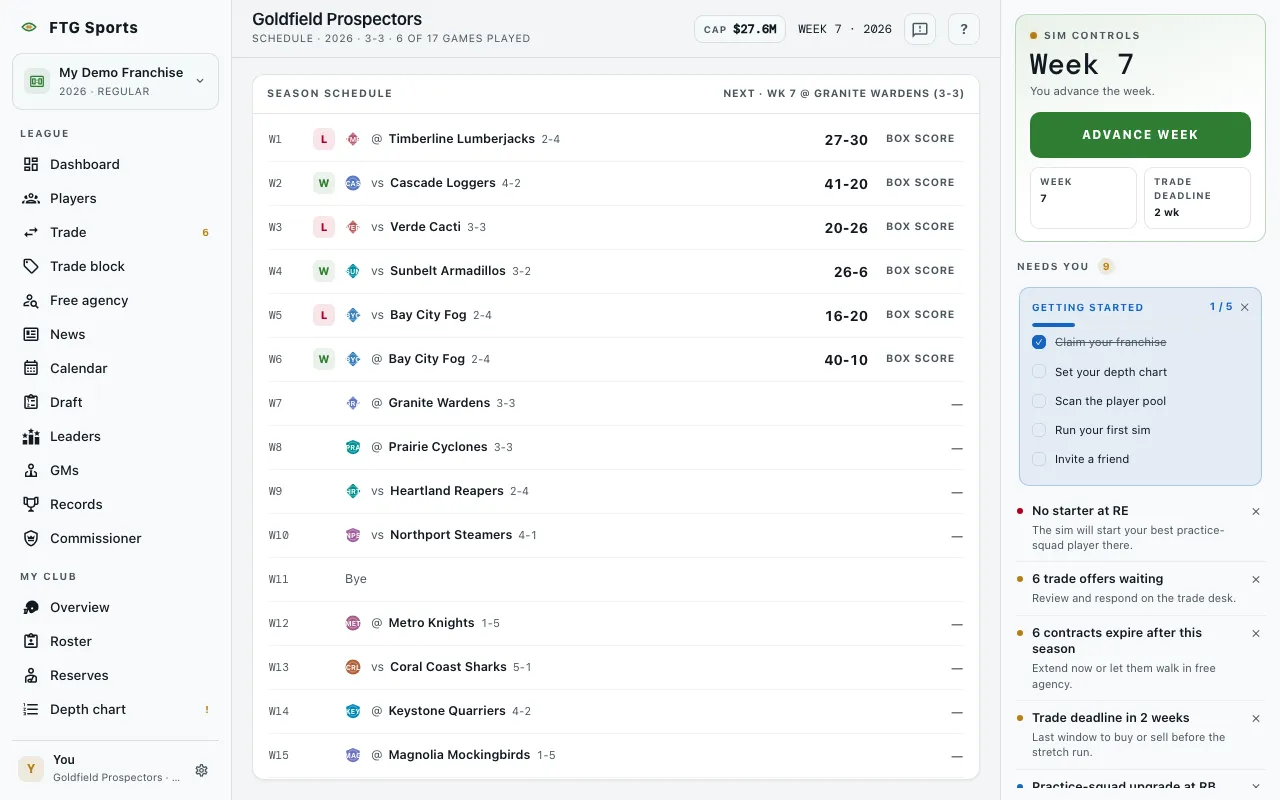Image resolution: width=1280 pixels, height=800 pixels.
Task: Open the Trade arrows icon
Action: [x=31, y=232]
